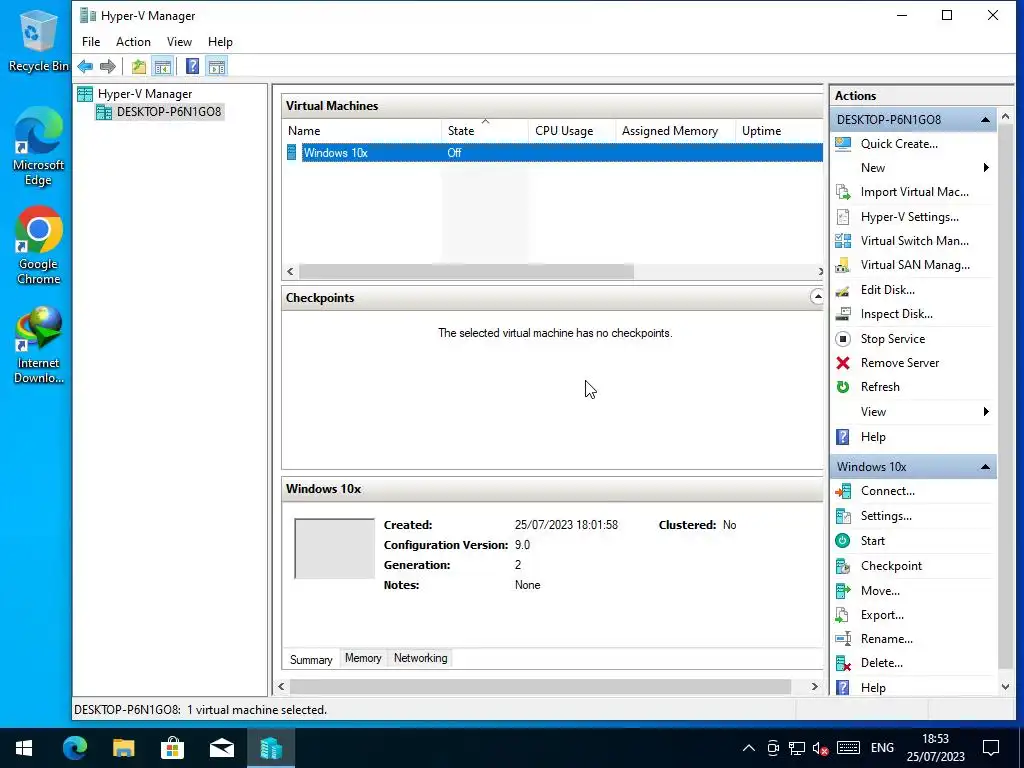The height and width of the screenshot is (768, 1024).
Task: Click the Move icon
Action: coord(843,591)
